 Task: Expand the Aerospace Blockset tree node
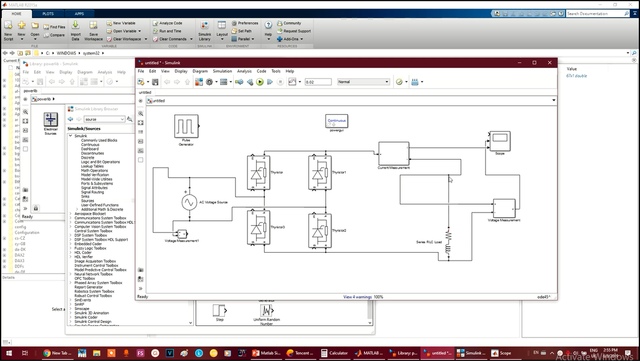71,214
